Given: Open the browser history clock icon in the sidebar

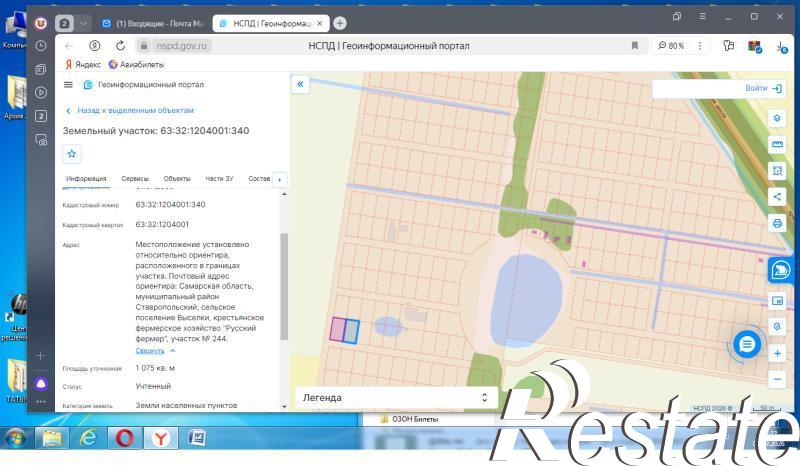Looking at the screenshot, I should [x=41, y=45].
